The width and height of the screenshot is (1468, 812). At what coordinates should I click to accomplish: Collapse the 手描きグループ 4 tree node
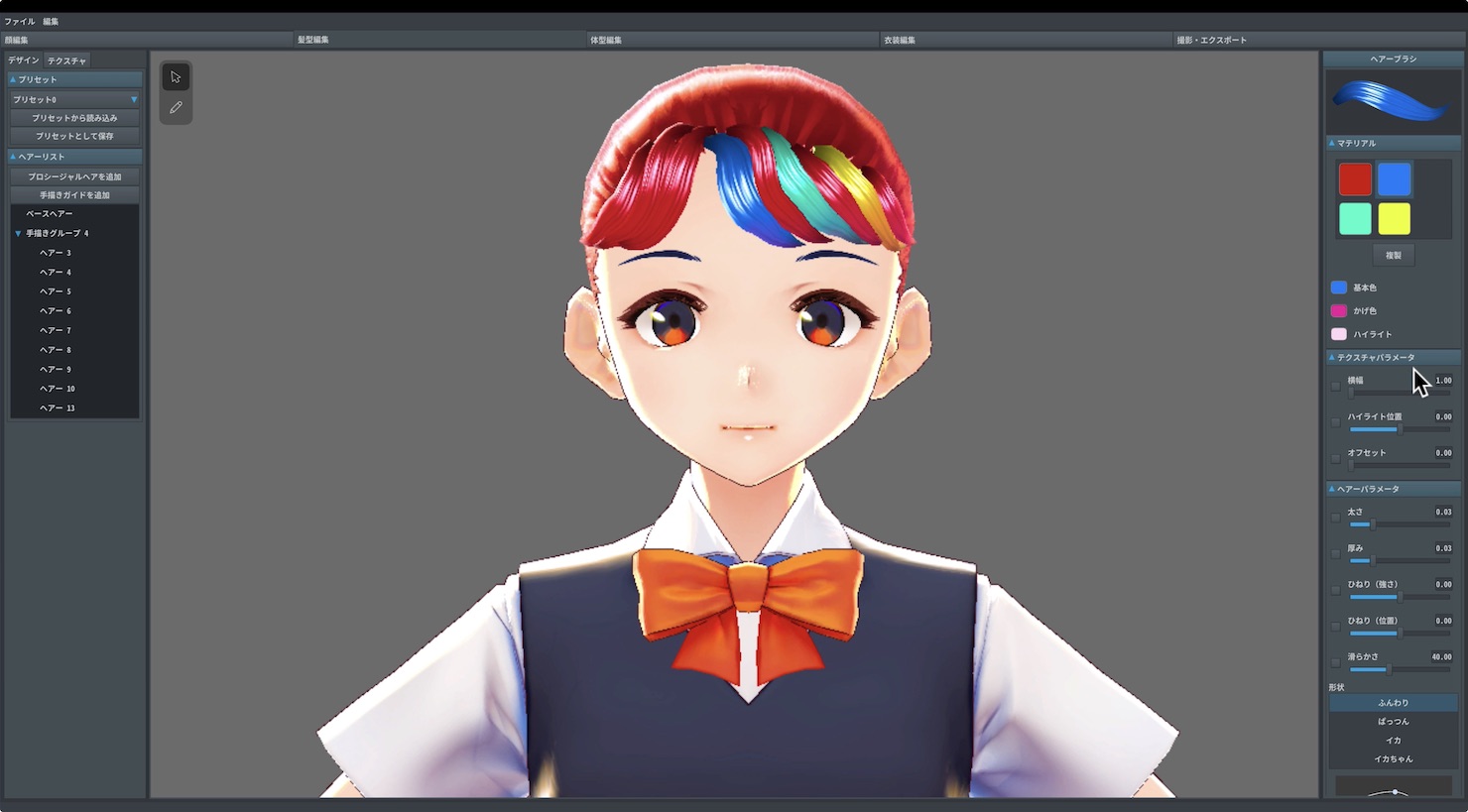(x=18, y=233)
